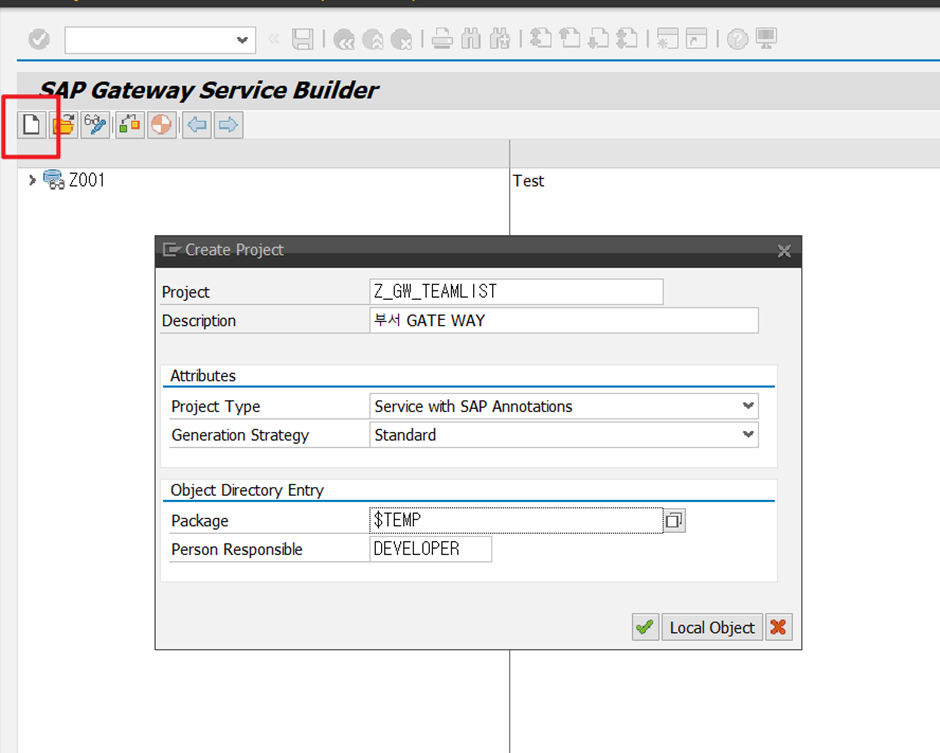
Task: Confirm dialog with green checkmark button
Action: pos(645,627)
